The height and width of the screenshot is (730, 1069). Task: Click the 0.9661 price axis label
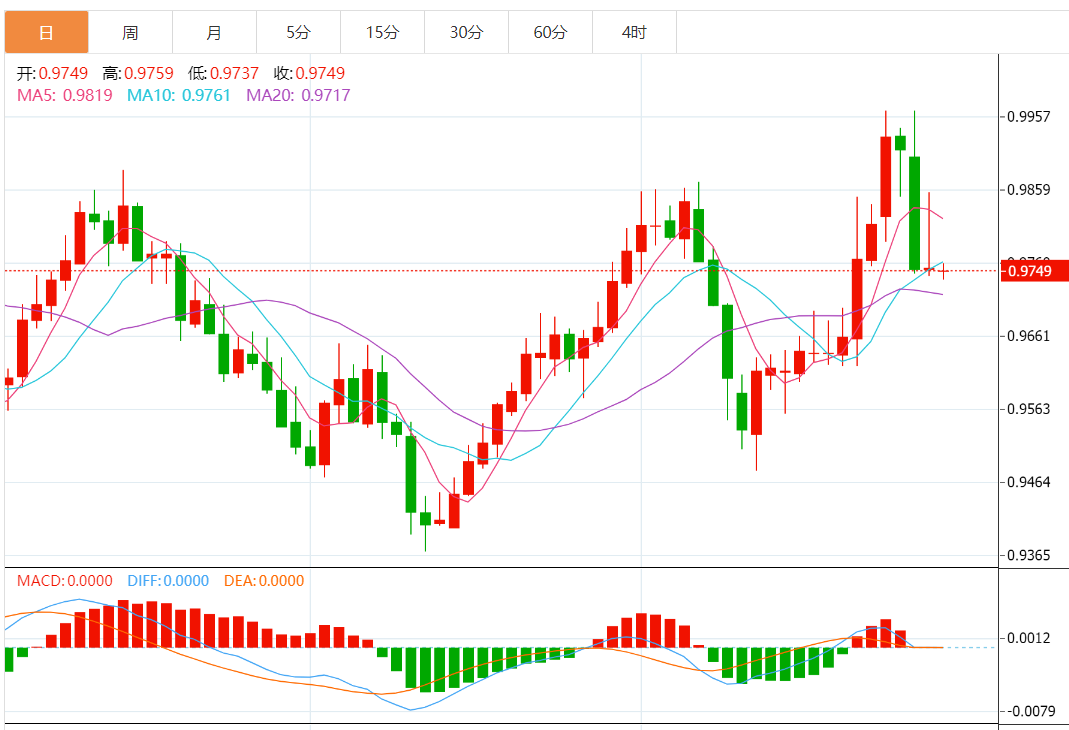[x=1029, y=336]
